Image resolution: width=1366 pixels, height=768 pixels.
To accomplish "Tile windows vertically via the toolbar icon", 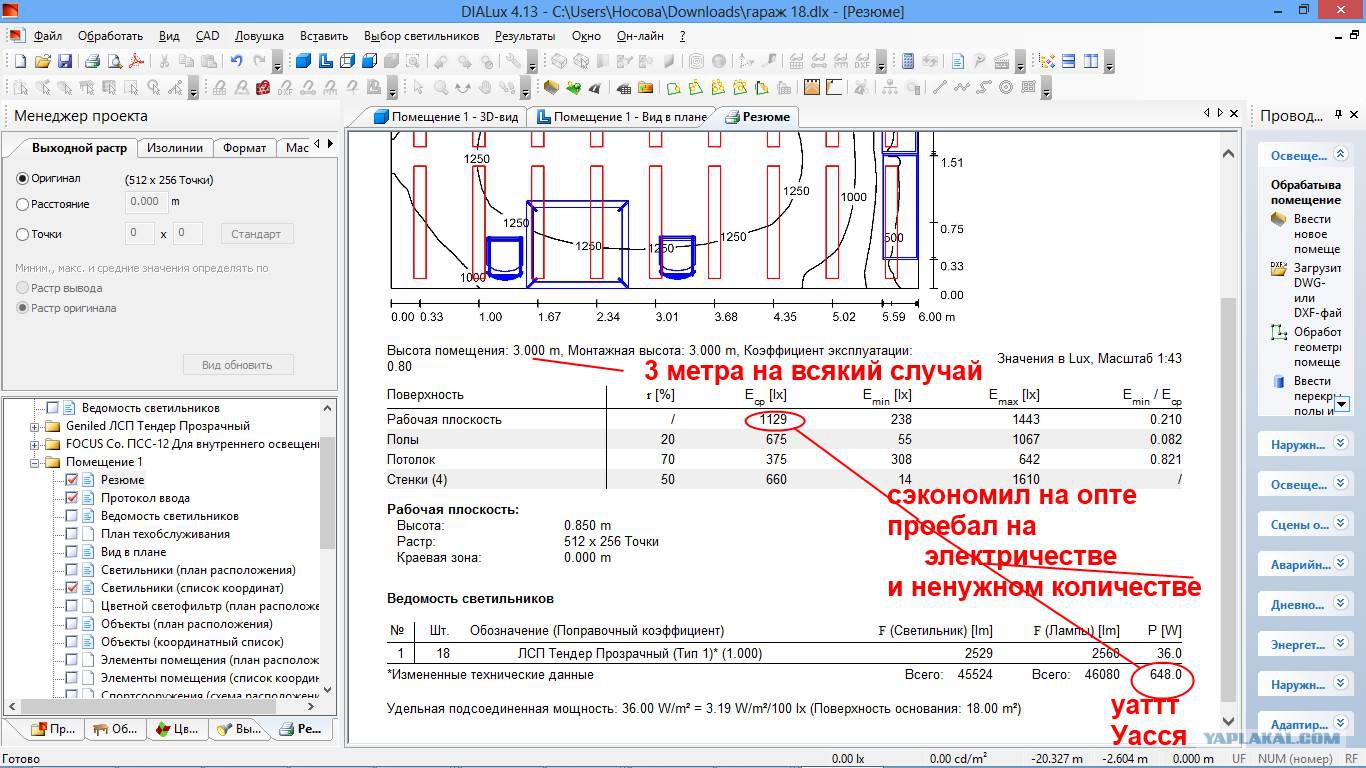I will click(1091, 61).
